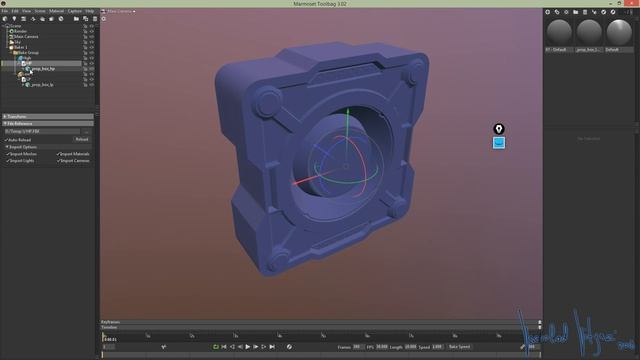Open the Scene menu
This screenshot has width=640, height=360.
point(40,11)
